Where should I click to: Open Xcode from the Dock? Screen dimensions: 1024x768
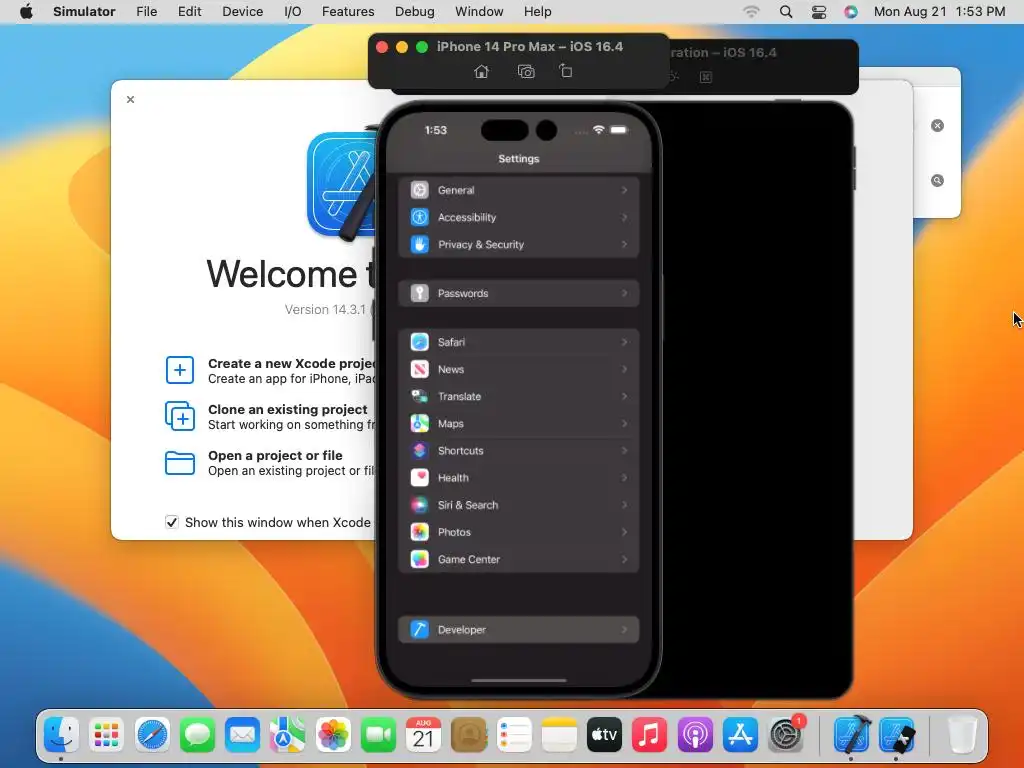852,735
